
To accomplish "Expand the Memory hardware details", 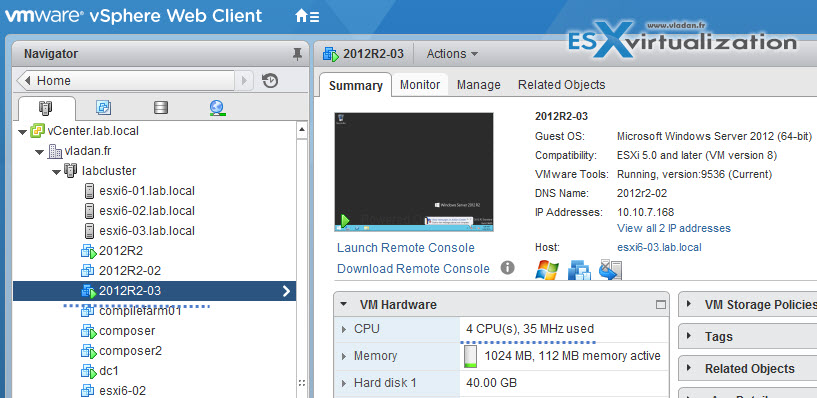I will (344, 356).
